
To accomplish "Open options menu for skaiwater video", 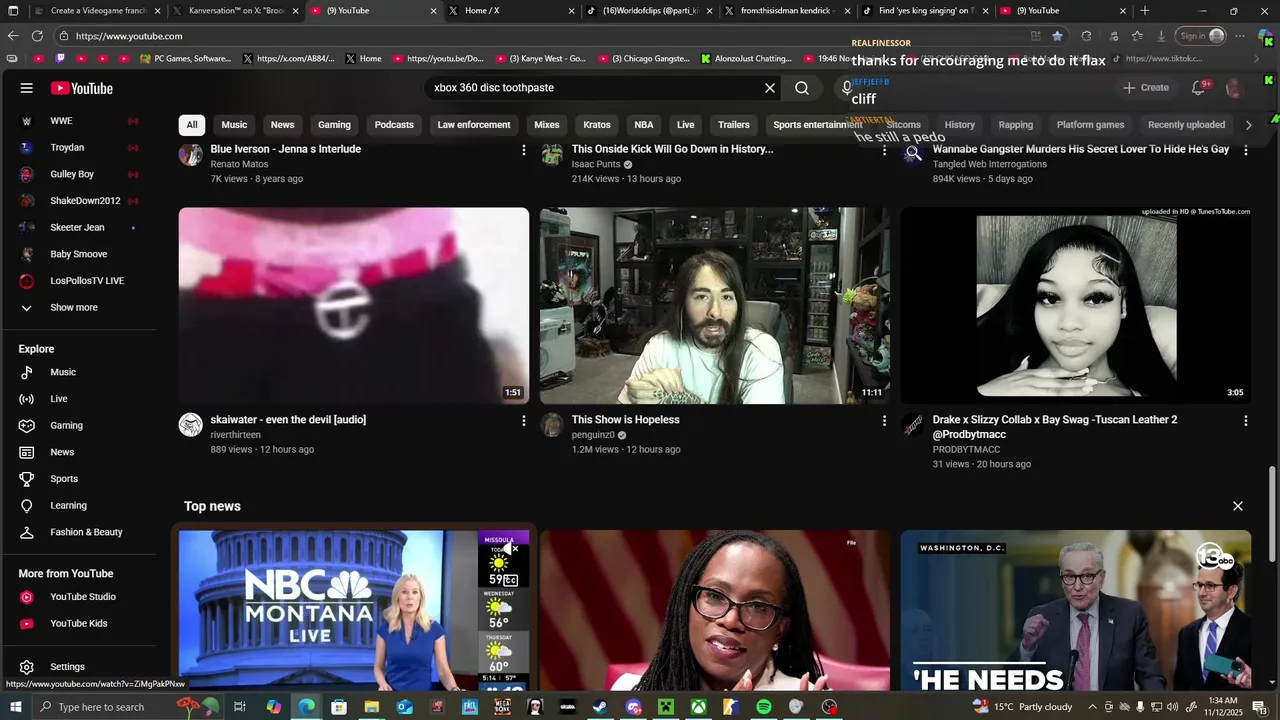I will tap(523, 421).
